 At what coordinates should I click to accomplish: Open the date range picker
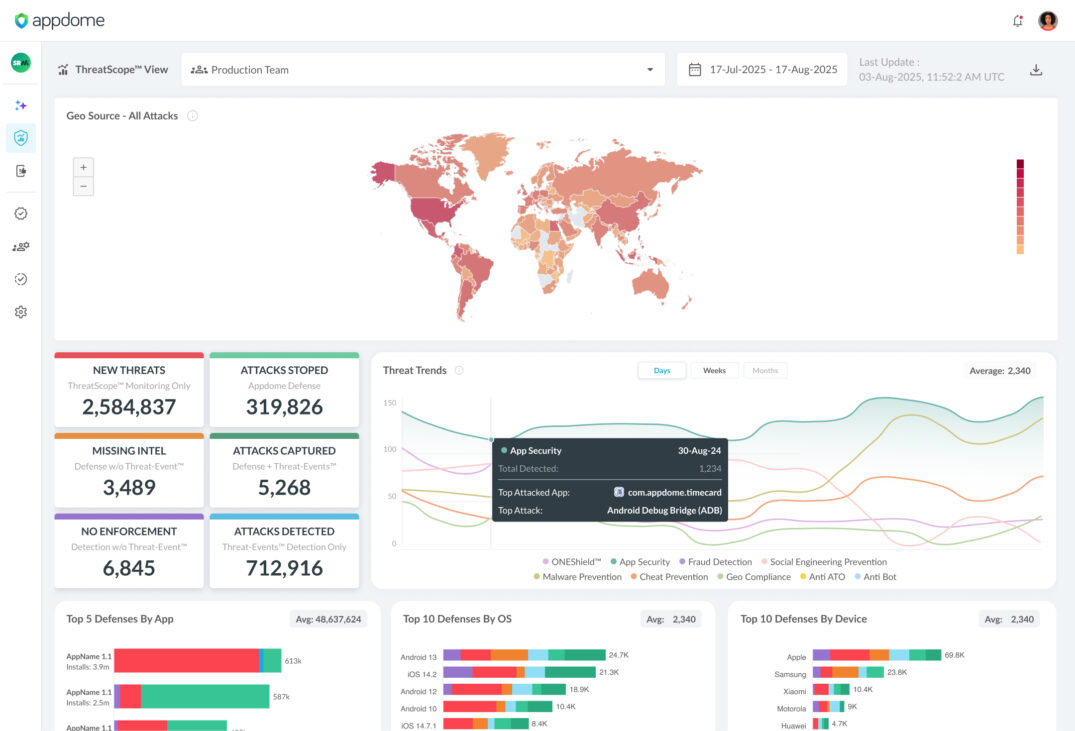(763, 70)
